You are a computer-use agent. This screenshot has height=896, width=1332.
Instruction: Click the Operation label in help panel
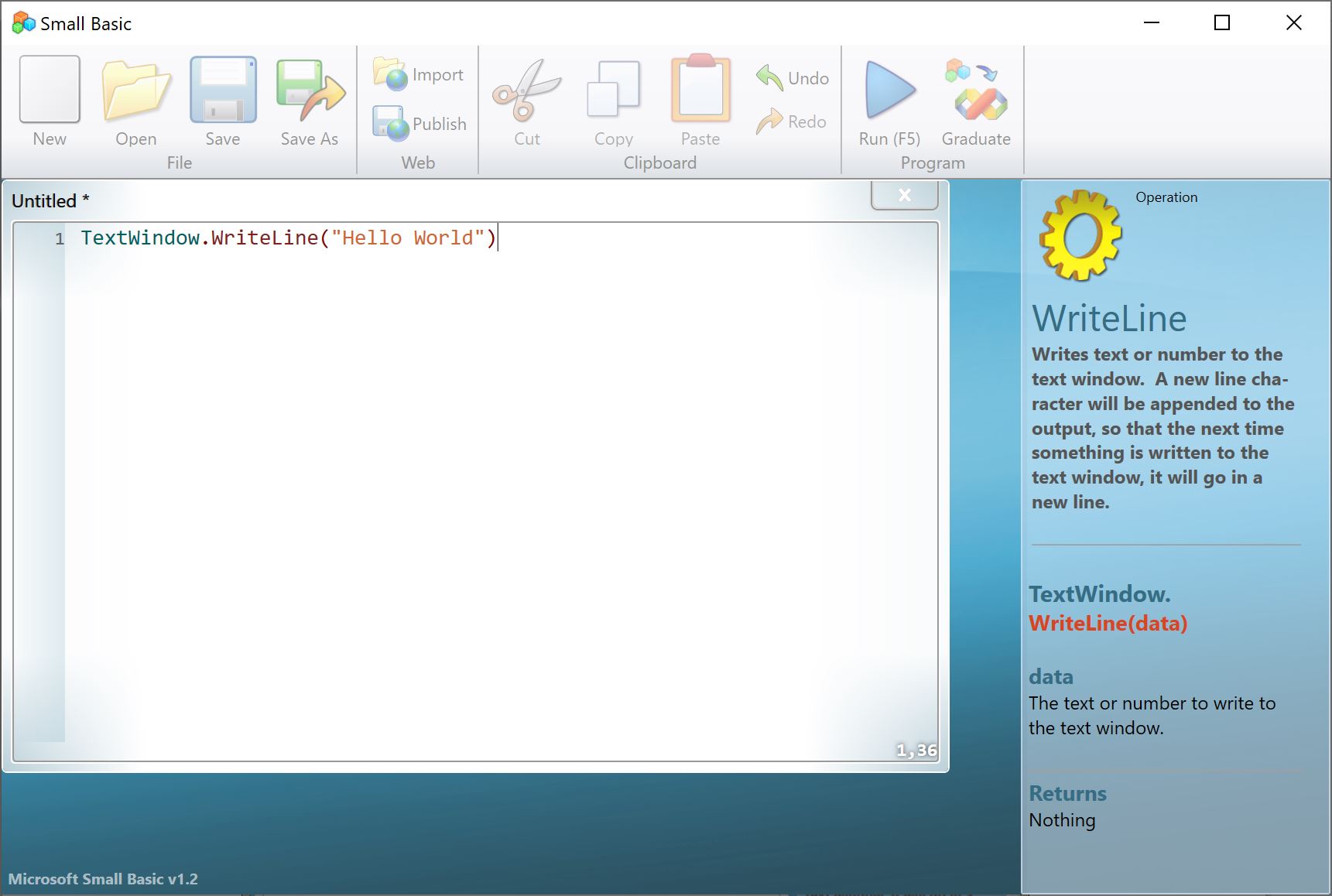(1166, 197)
